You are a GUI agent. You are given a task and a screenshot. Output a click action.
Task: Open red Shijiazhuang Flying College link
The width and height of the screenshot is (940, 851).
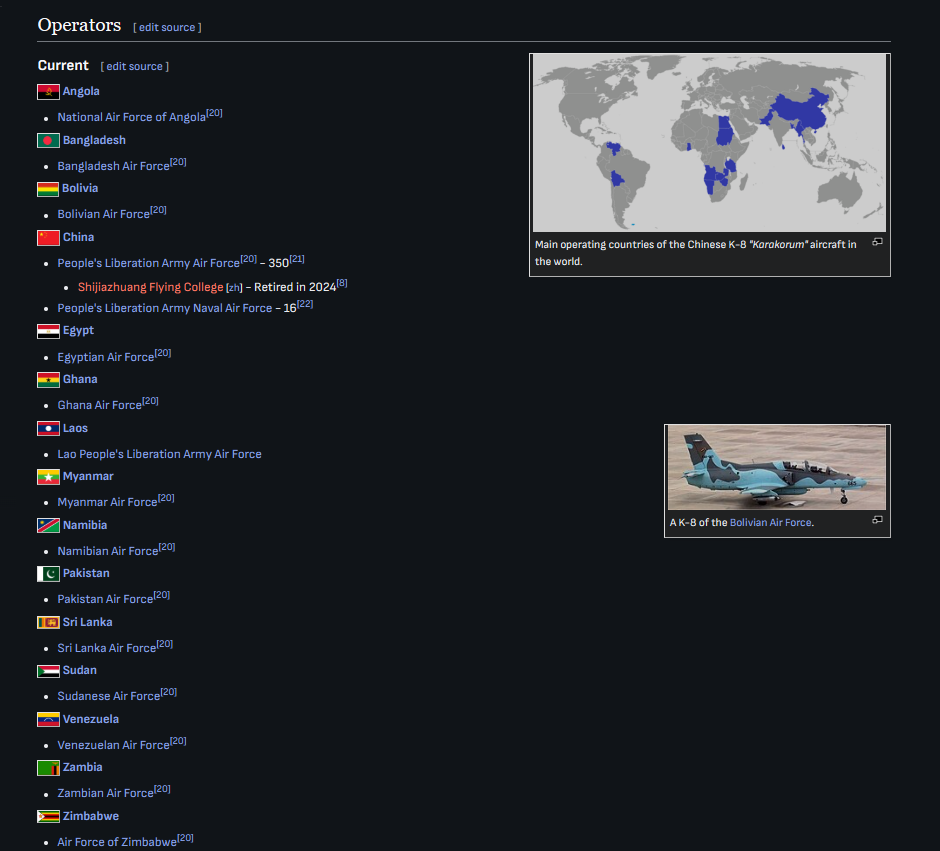150,288
